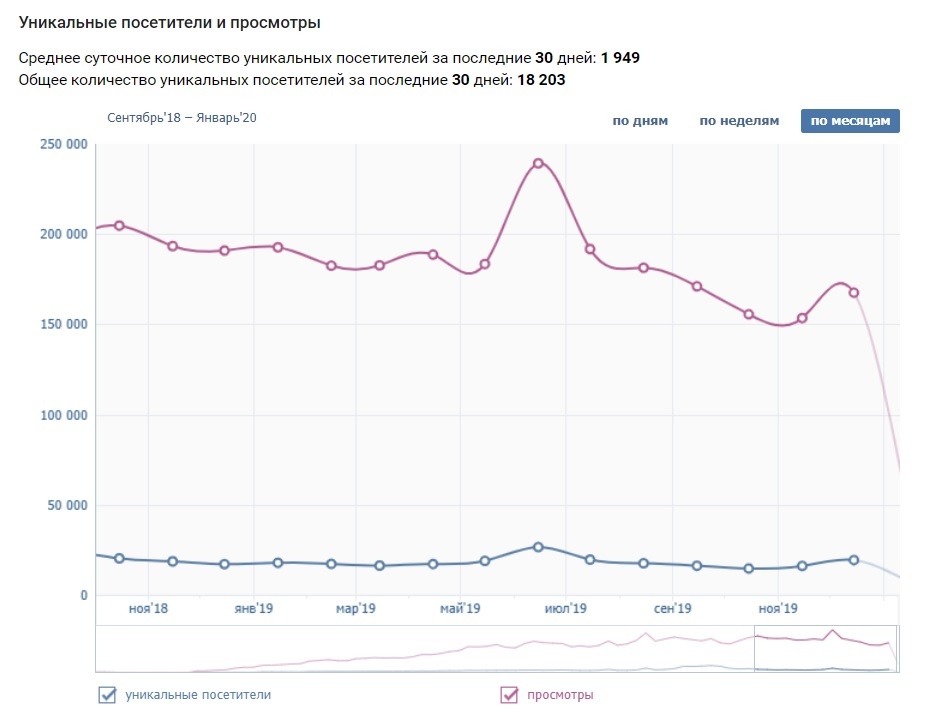Image resolution: width=925 pixels, height=725 pixels.
Task: Uncheck the "просмотры" checkbox
Action: pos(509,695)
